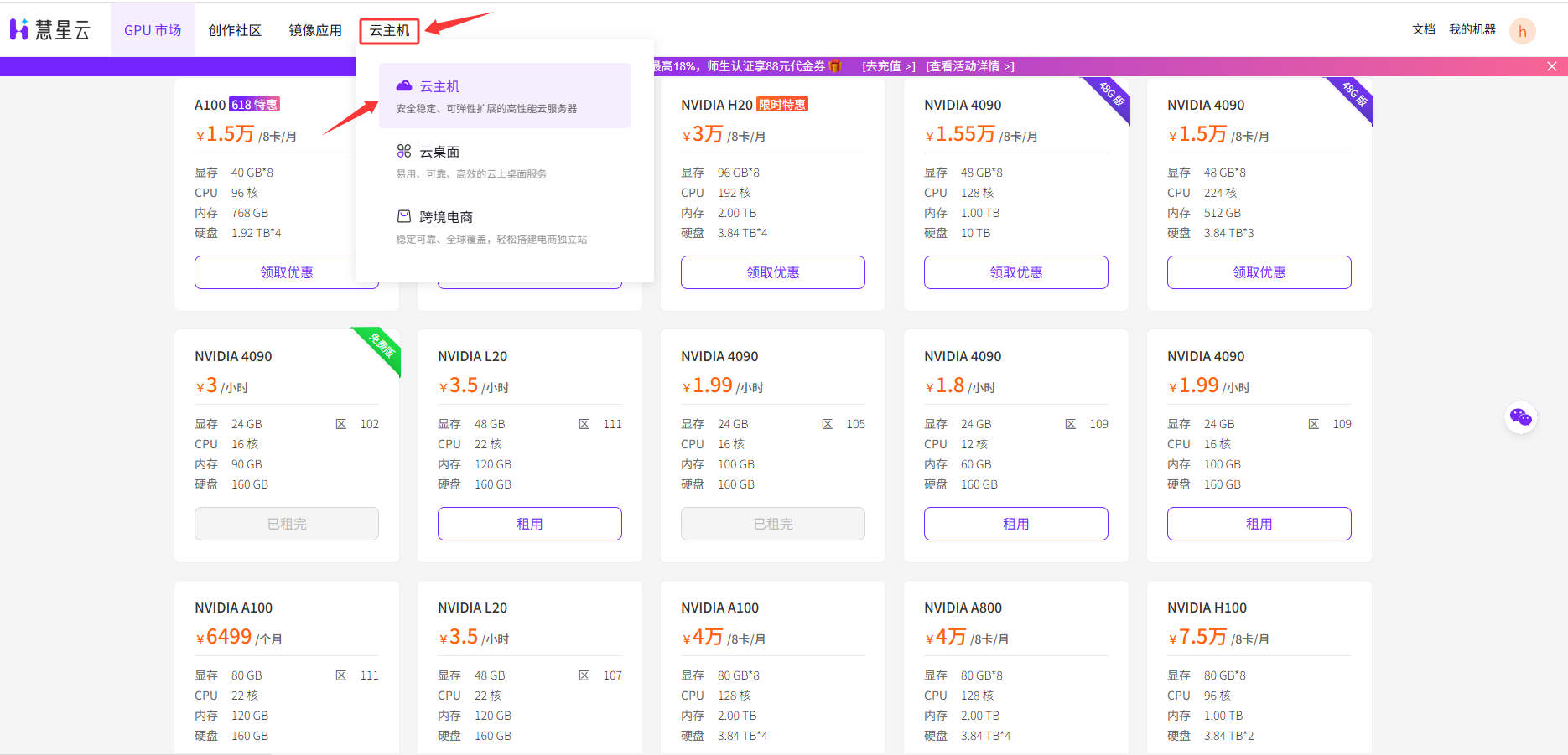
Task: Click the 60 GB memory value
Action: pyautogui.click(x=976, y=464)
